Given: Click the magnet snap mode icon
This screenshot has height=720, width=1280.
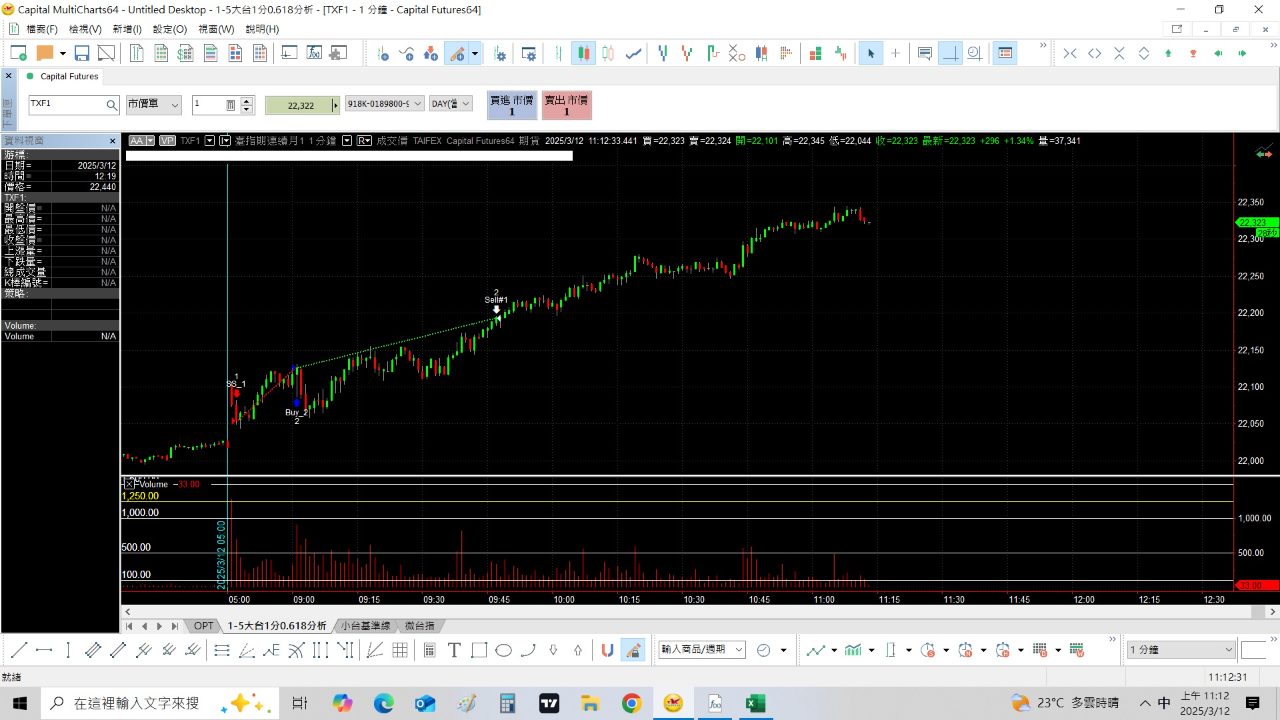Looking at the screenshot, I should click(x=607, y=650).
